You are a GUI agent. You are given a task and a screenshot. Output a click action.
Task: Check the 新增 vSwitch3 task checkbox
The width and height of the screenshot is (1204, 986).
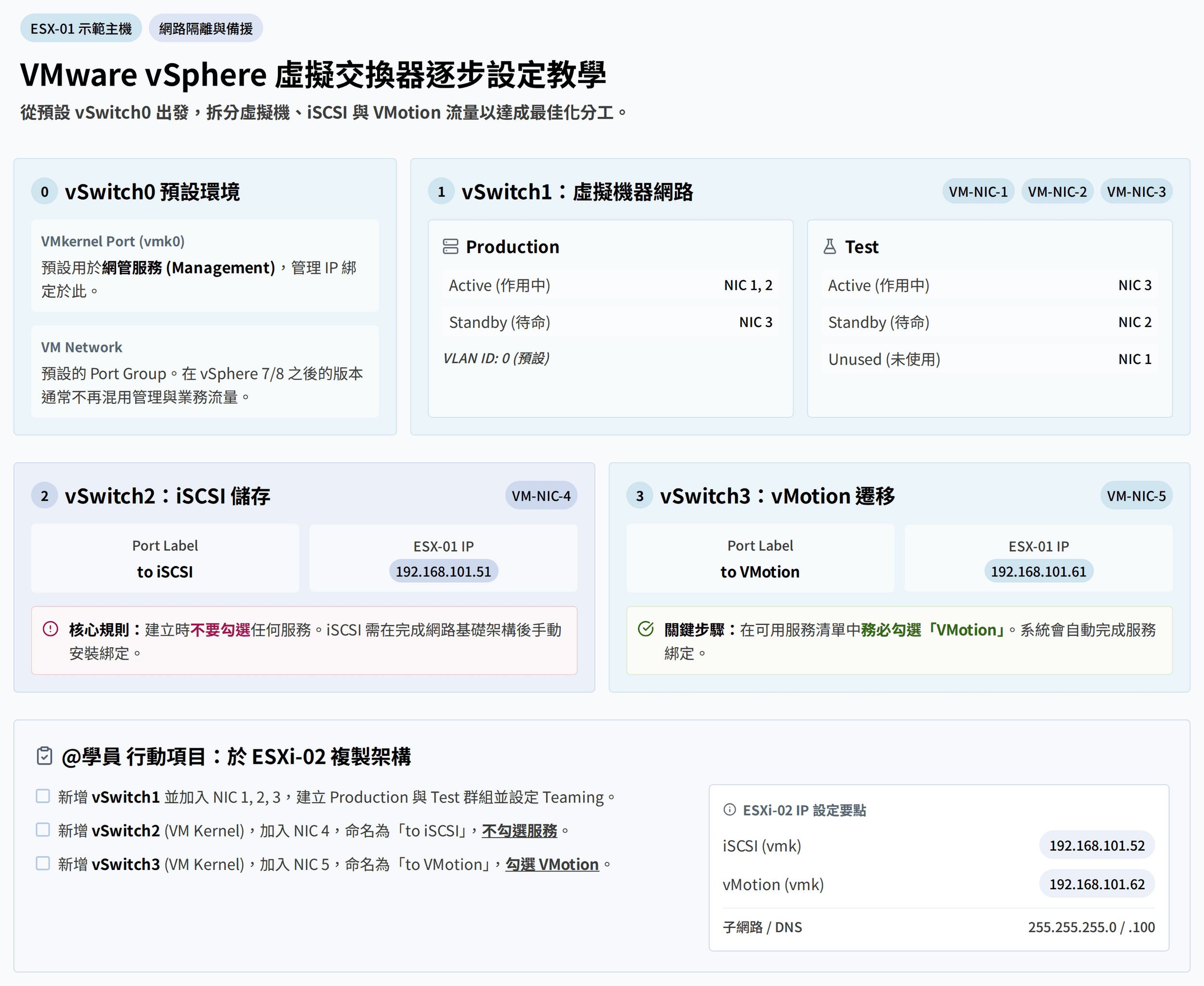click(43, 863)
